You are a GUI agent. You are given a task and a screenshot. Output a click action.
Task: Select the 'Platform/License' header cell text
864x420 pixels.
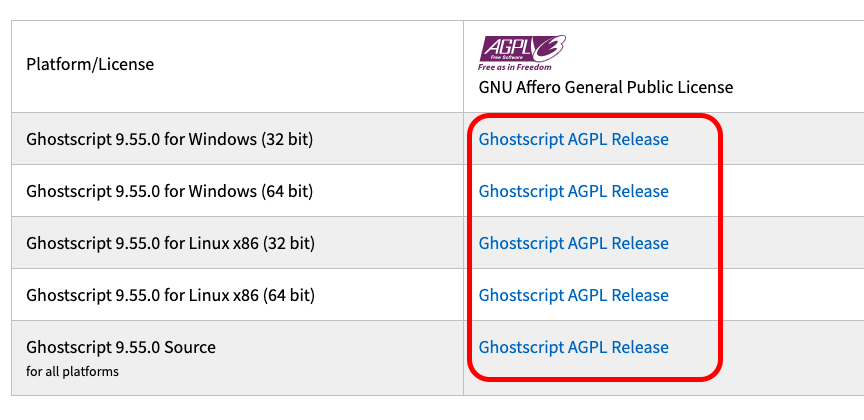pos(90,64)
